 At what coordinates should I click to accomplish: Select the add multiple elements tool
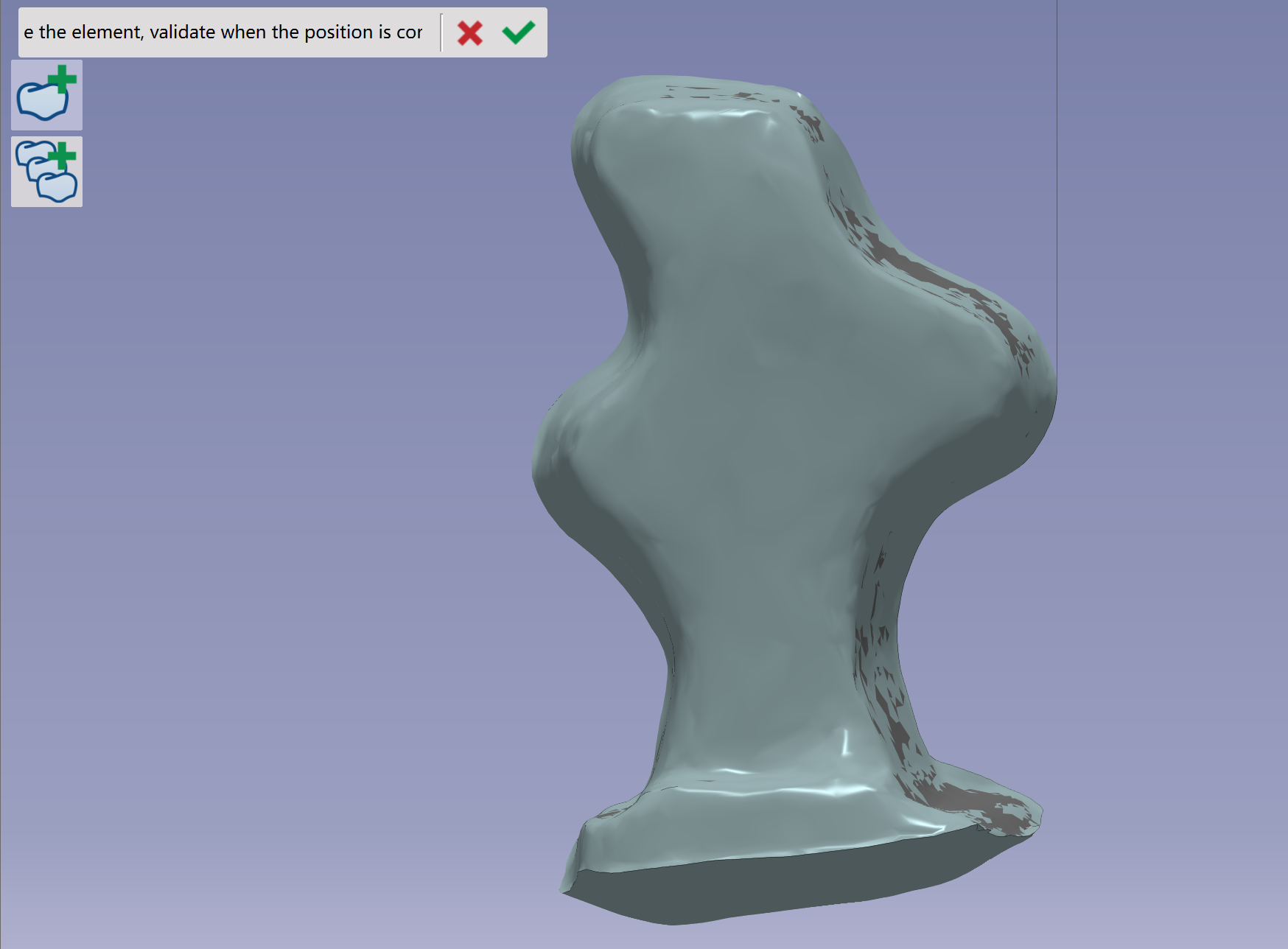click(x=46, y=172)
